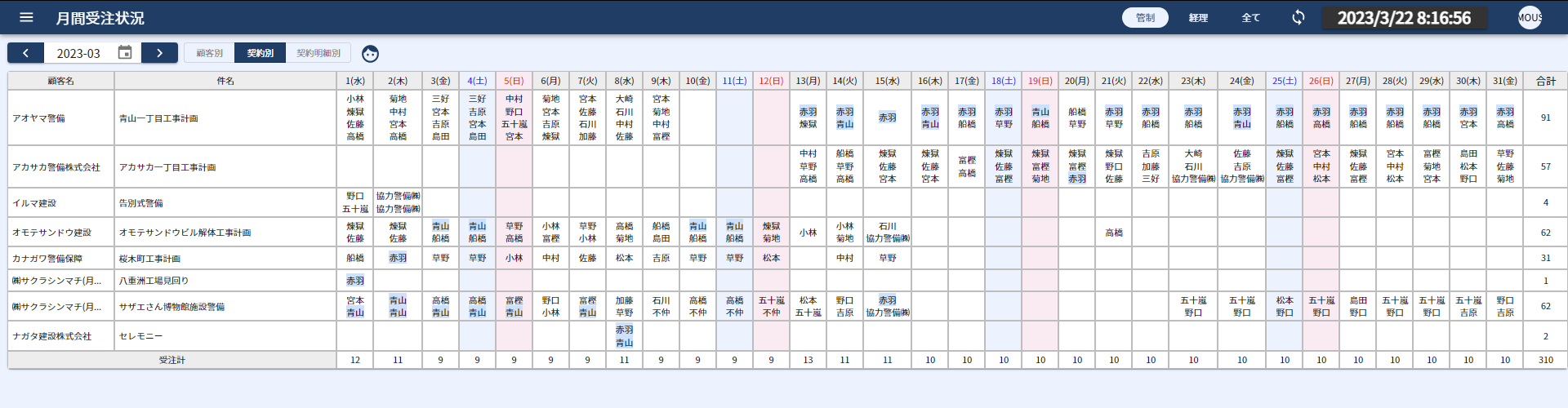Click the 1(水) date column header

click(355, 81)
